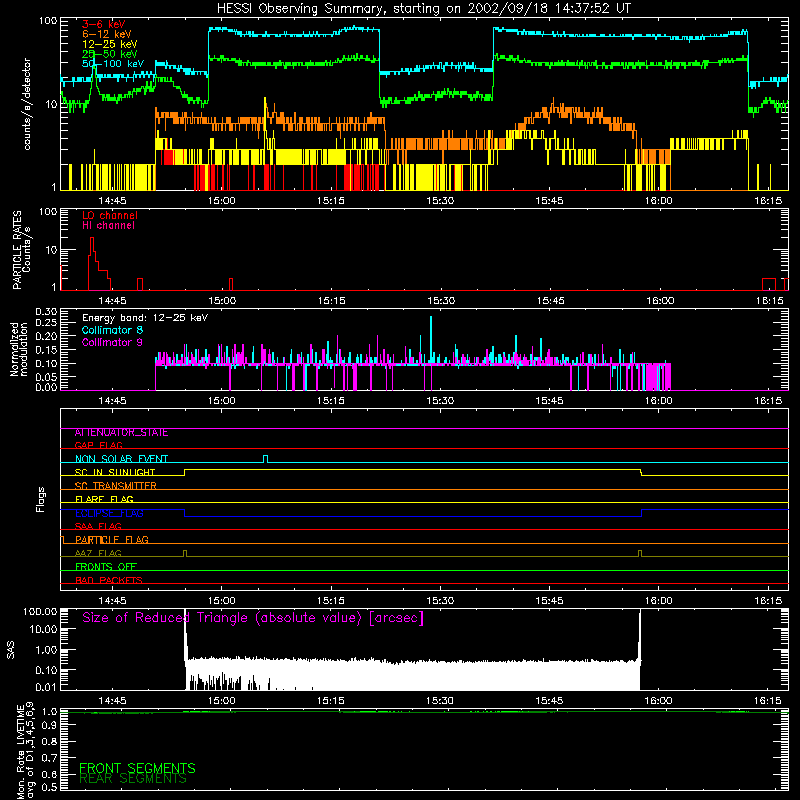
Task: Click the GAP_FLAG label
Action: tap(98, 445)
